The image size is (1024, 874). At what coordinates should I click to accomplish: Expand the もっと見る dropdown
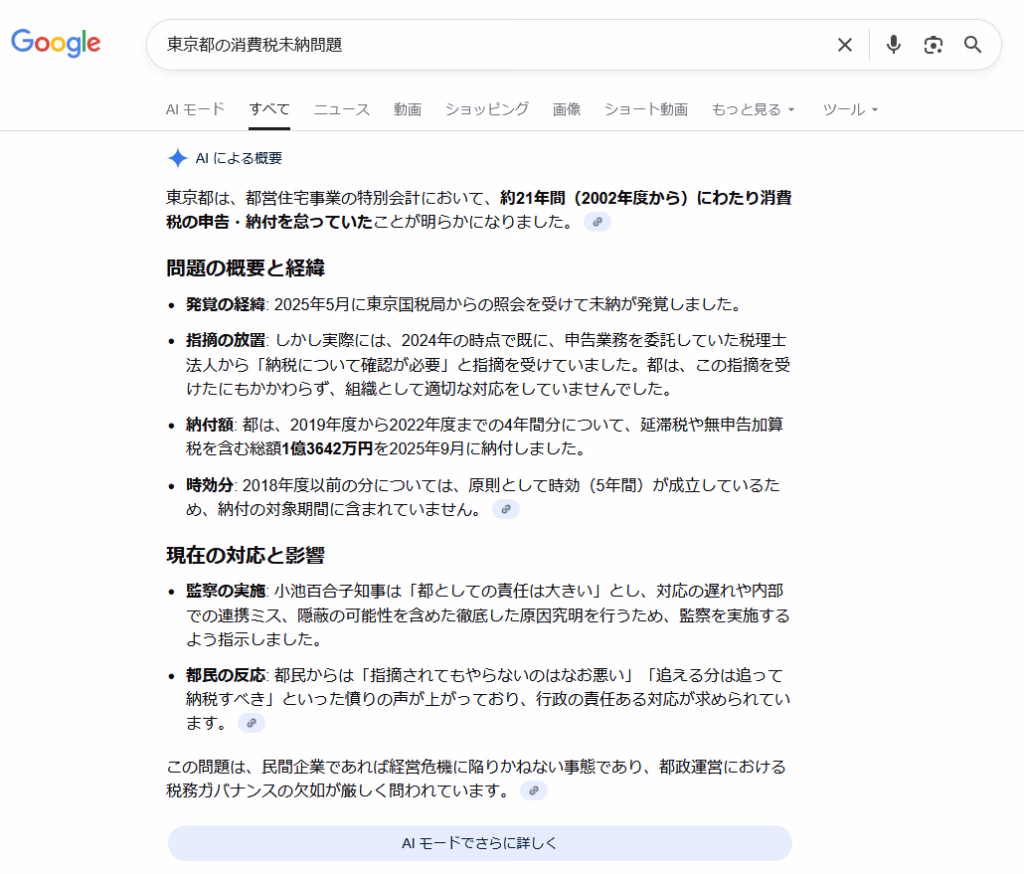coord(753,110)
